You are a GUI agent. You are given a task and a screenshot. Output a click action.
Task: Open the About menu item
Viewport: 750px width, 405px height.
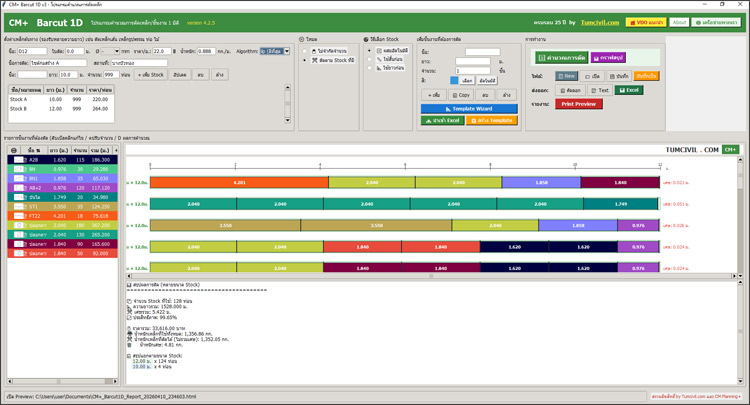click(x=679, y=21)
